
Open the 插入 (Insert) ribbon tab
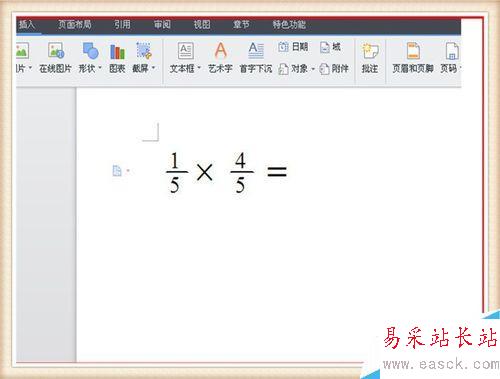[27, 24]
